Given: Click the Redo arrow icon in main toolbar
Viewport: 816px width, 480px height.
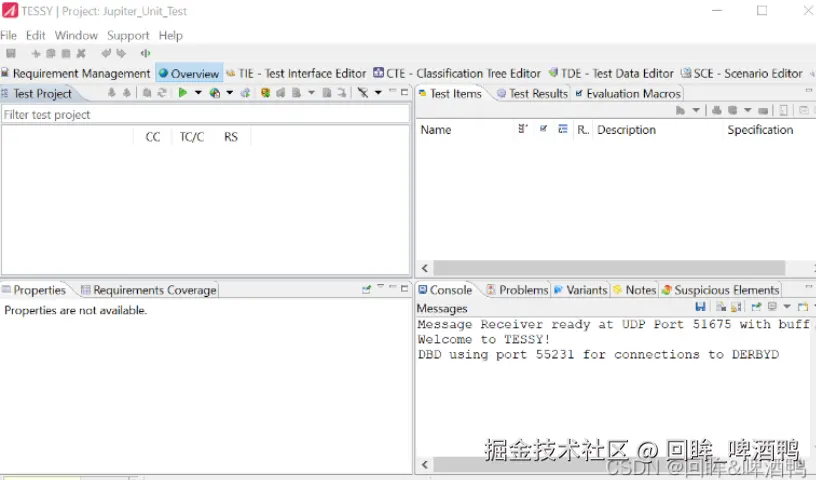Looking at the screenshot, I should pos(121,53).
